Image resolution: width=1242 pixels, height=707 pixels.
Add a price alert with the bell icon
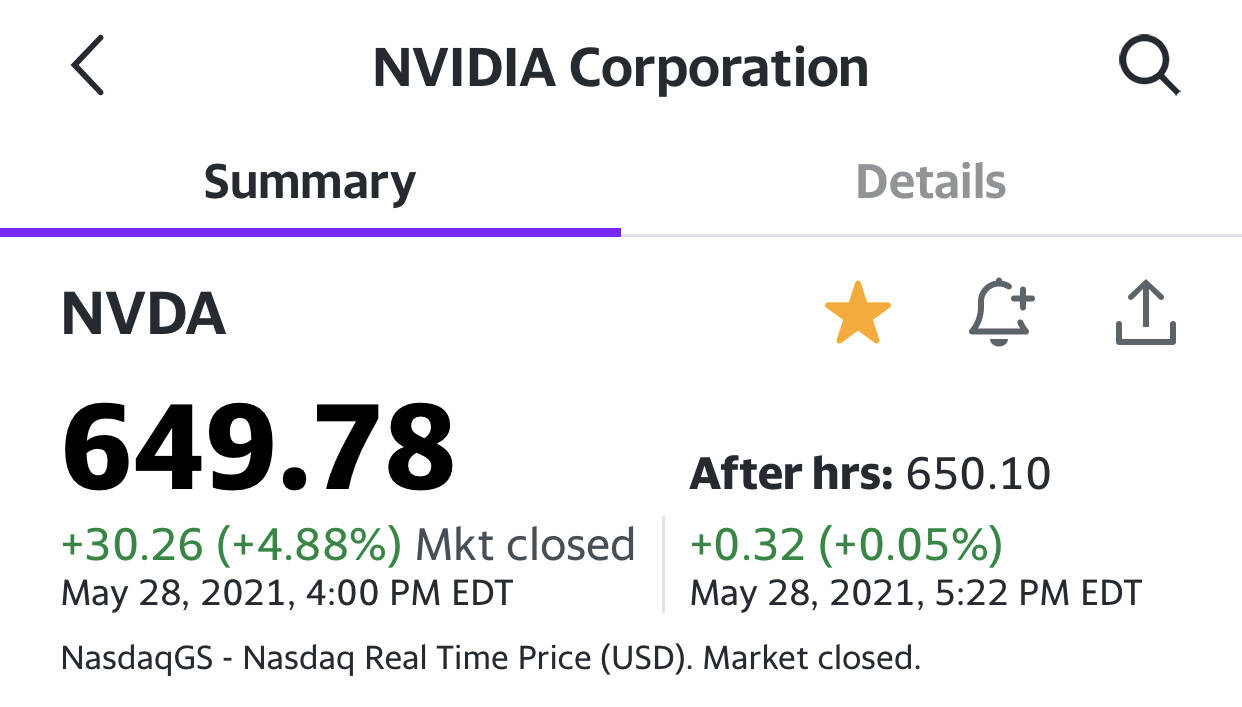click(x=1001, y=313)
